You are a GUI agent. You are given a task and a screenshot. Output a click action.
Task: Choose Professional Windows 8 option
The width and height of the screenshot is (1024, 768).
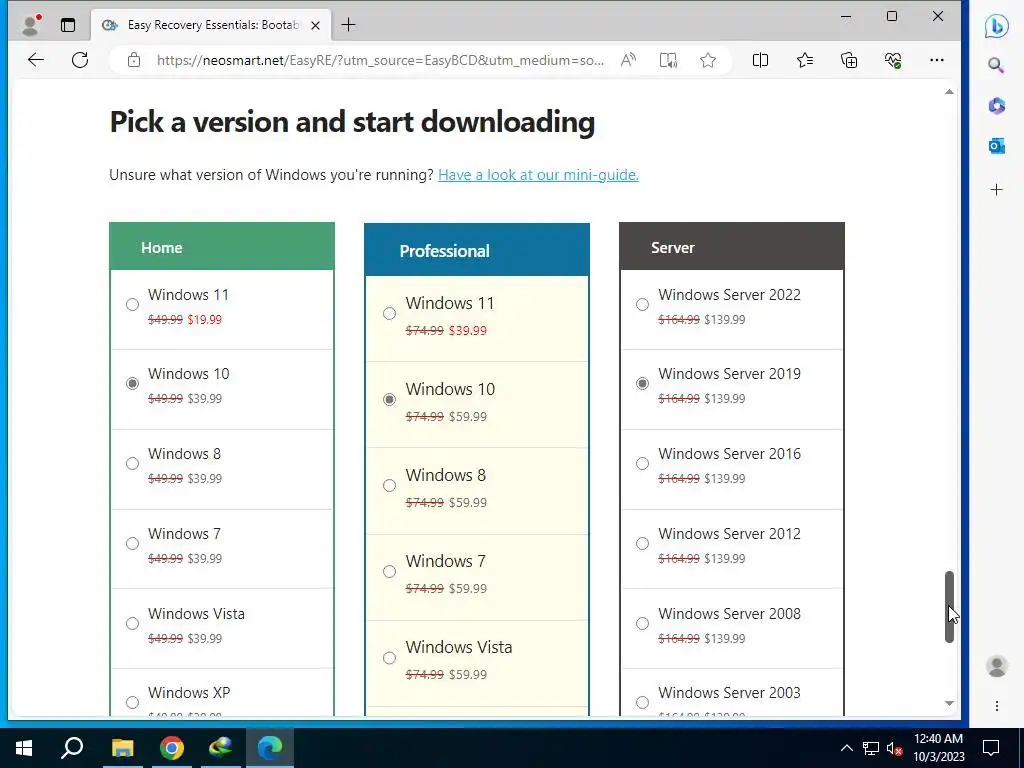pos(389,485)
